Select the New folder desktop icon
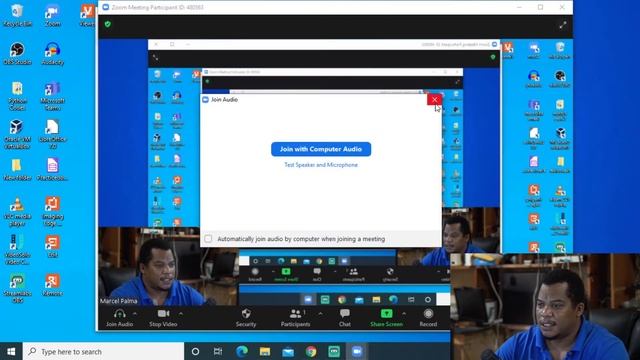This screenshot has height=360, width=640. 17,169
